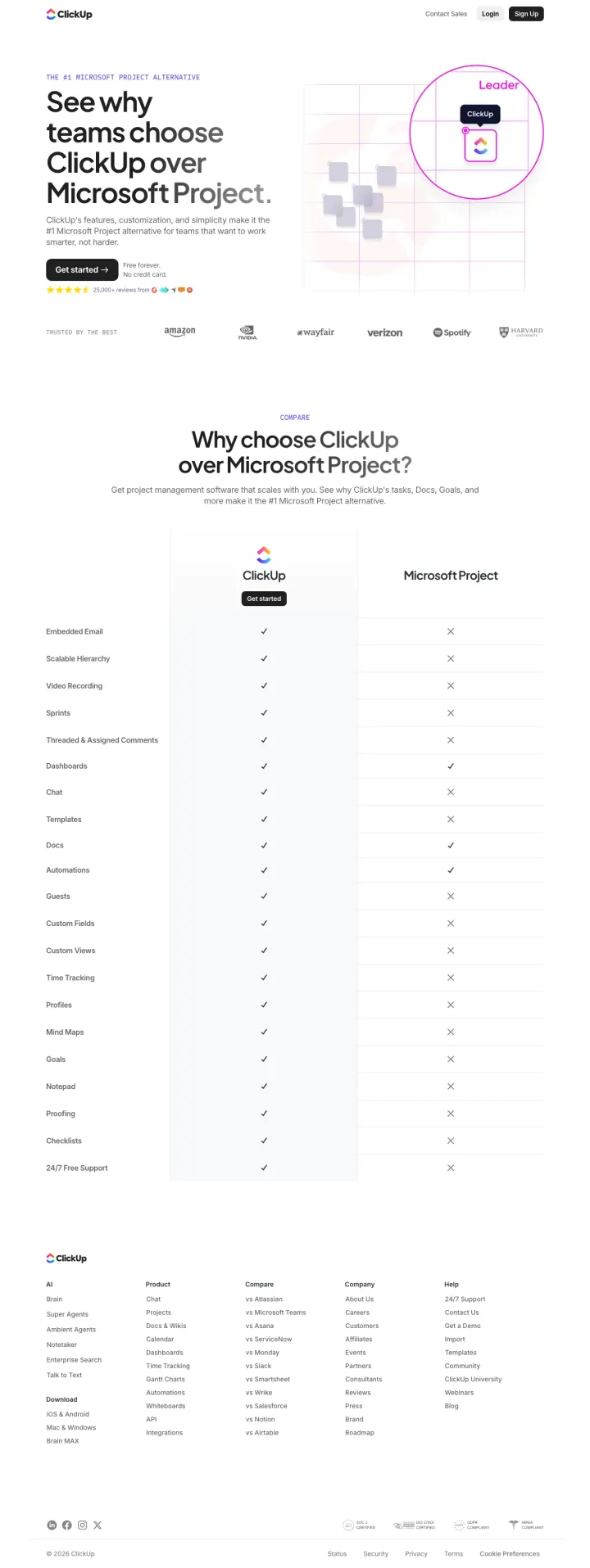
Task: Click the ClickUp logo in the header
Action: click(x=69, y=14)
